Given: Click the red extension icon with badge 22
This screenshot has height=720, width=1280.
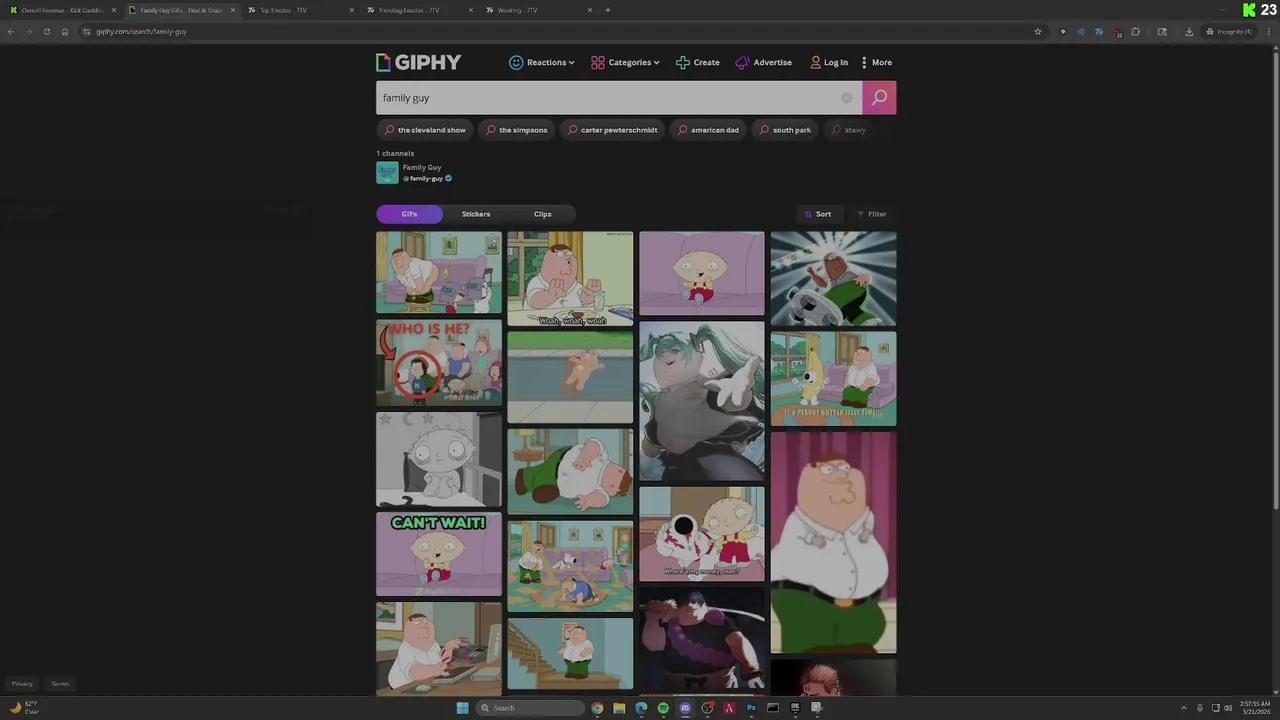Looking at the screenshot, I should 1117,31.
